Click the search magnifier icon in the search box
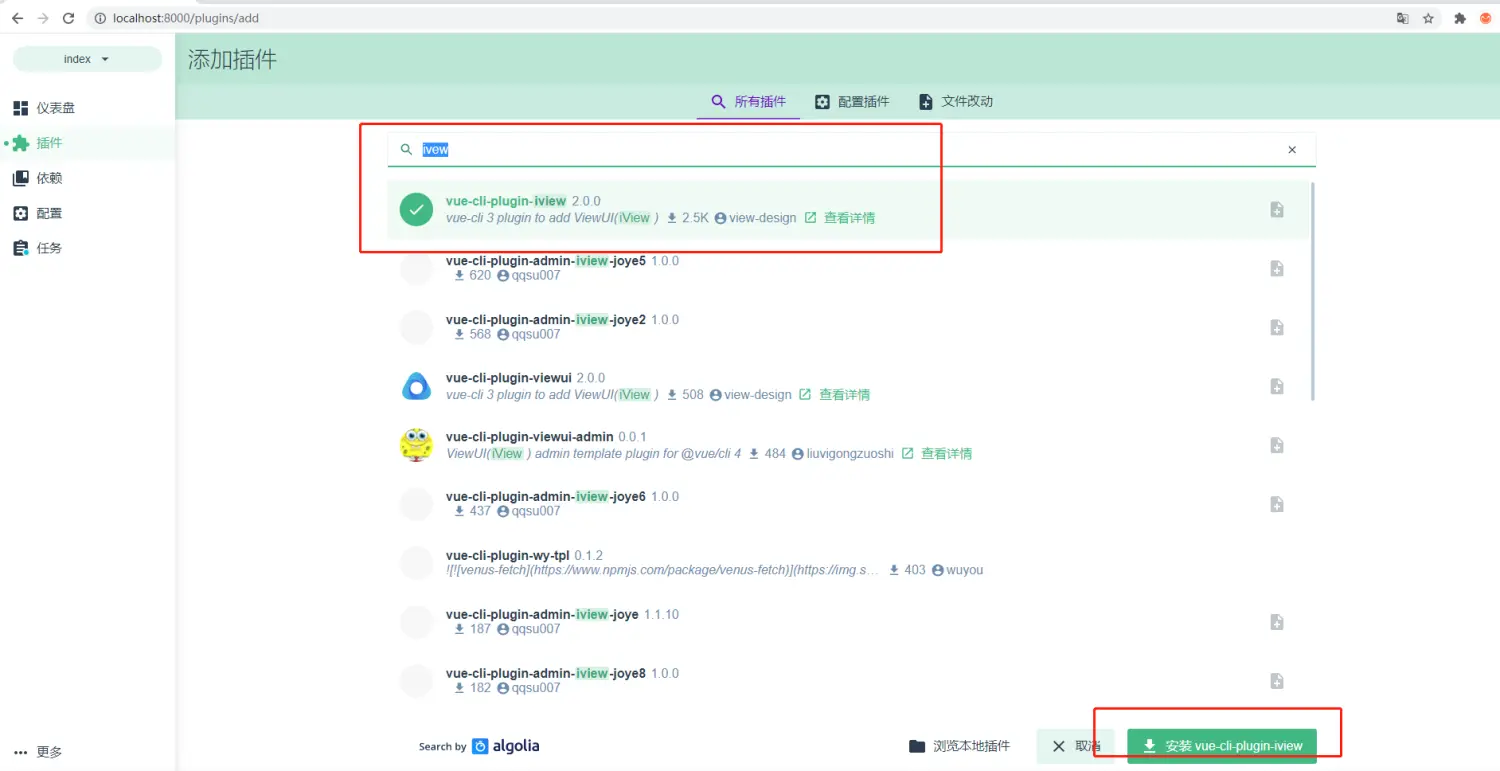This screenshot has height=771, width=1500. (x=406, y=150)
